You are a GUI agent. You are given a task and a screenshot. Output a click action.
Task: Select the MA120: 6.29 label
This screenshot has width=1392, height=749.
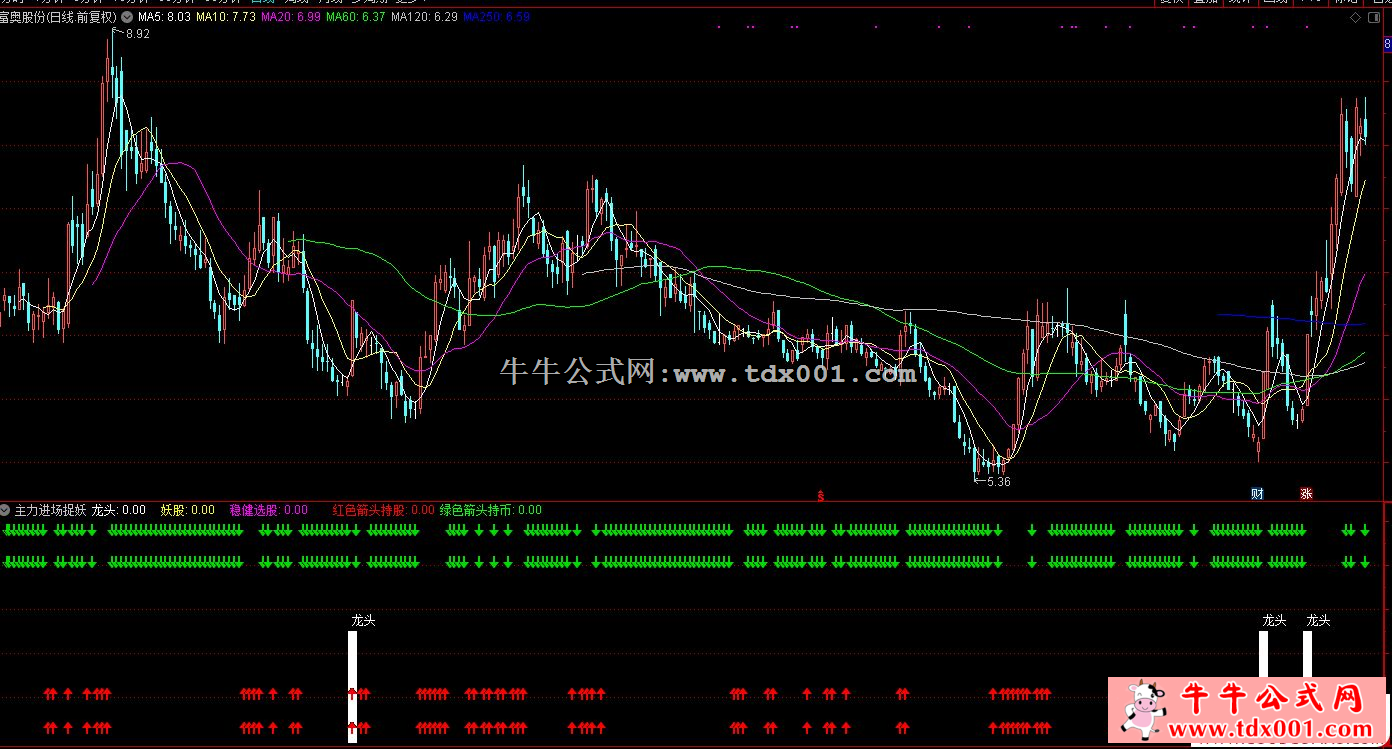pos(424,17)
